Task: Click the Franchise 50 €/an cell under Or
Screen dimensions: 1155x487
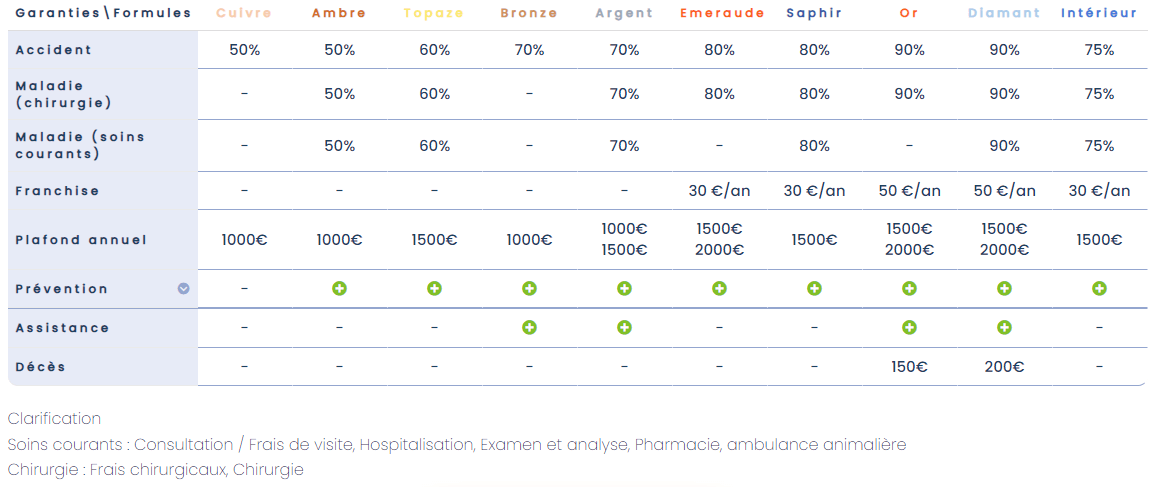Action: [x=909, y=191]
